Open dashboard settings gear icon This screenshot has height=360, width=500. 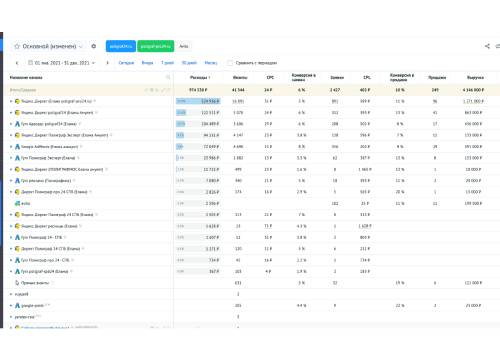point(94,46)
